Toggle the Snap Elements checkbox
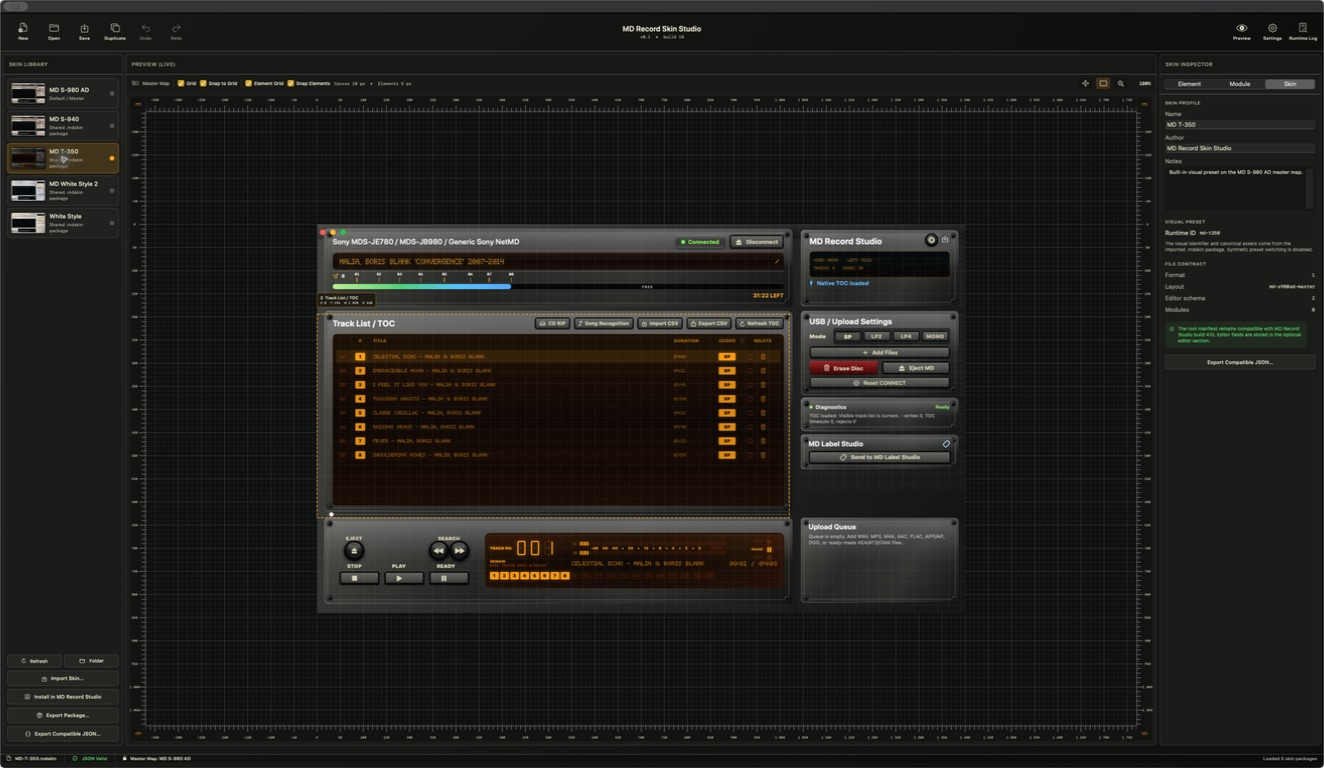Screen dimensions: 1324x768 tap(291, 83)
